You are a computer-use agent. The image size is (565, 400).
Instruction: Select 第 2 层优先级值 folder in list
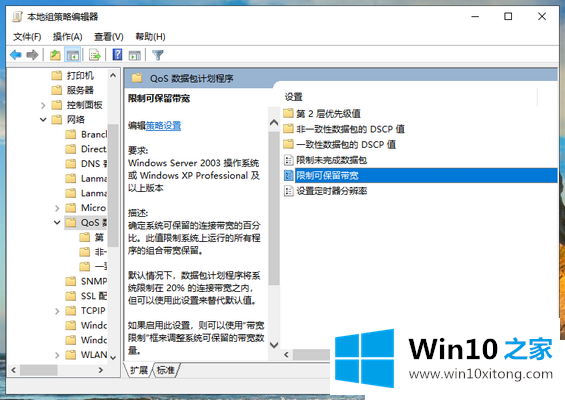pos(328,114)
